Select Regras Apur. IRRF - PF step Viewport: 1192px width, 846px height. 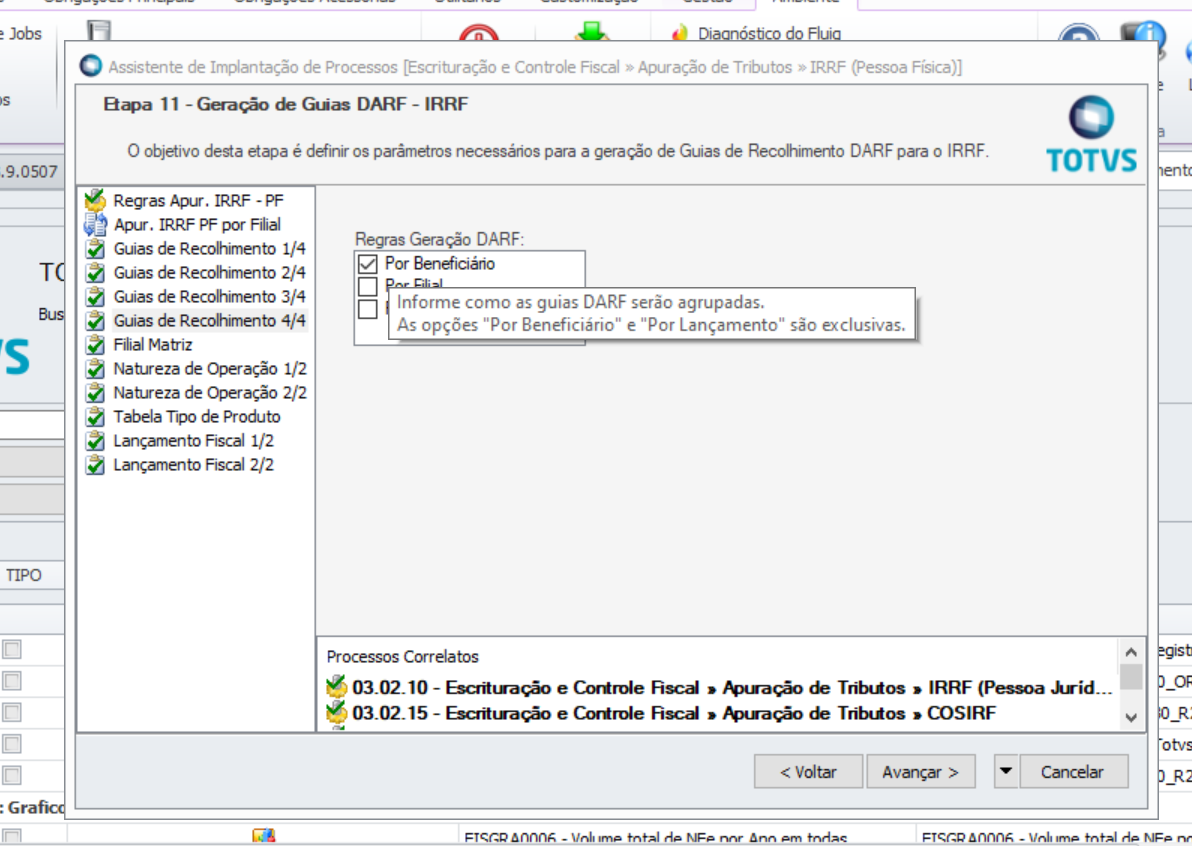198,201
